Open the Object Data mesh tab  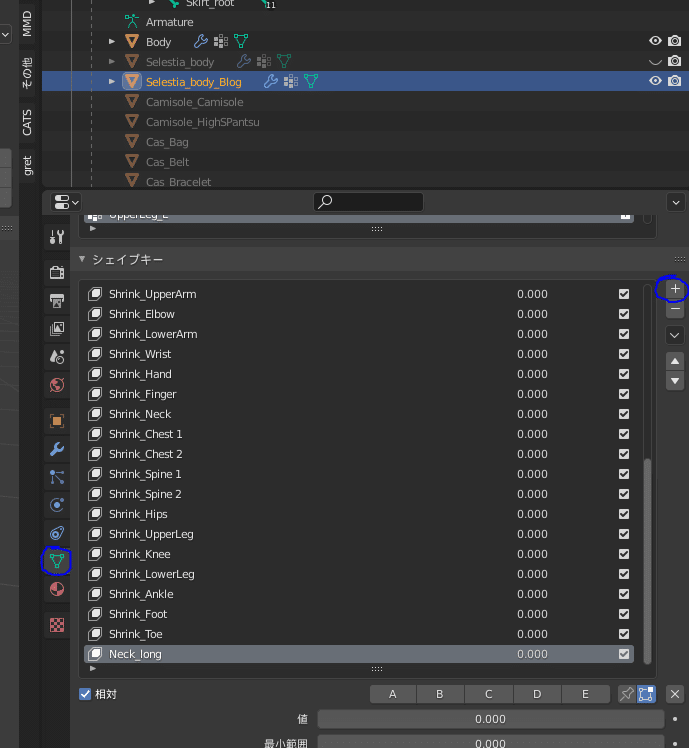pos(57,561)
